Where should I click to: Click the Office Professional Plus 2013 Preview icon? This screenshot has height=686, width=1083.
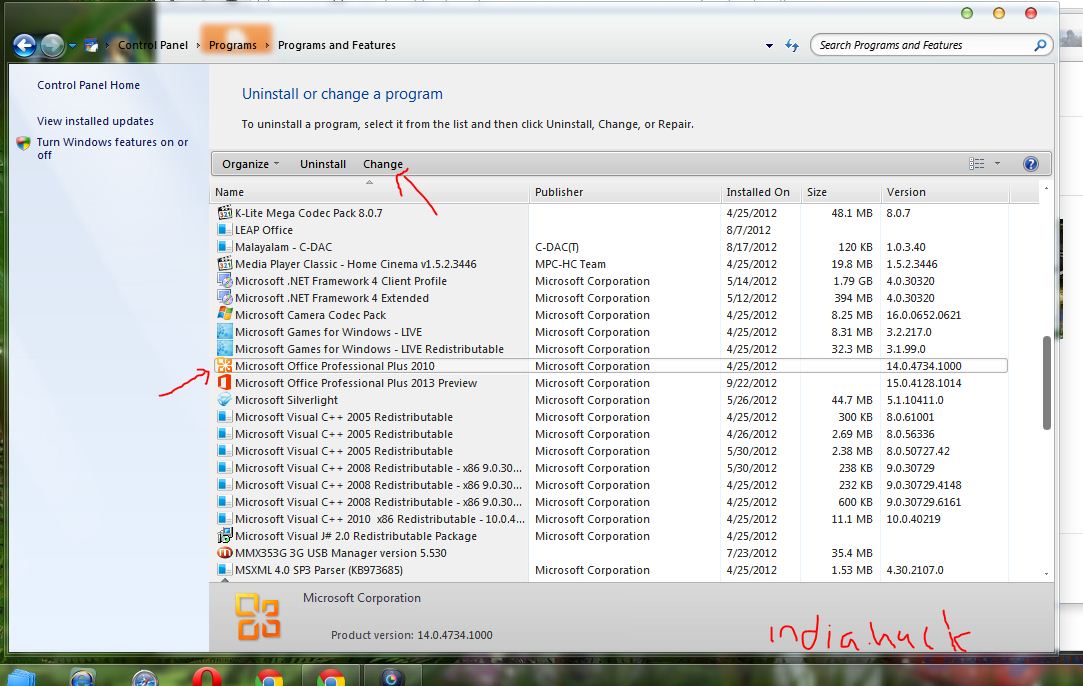click(224, 383)
